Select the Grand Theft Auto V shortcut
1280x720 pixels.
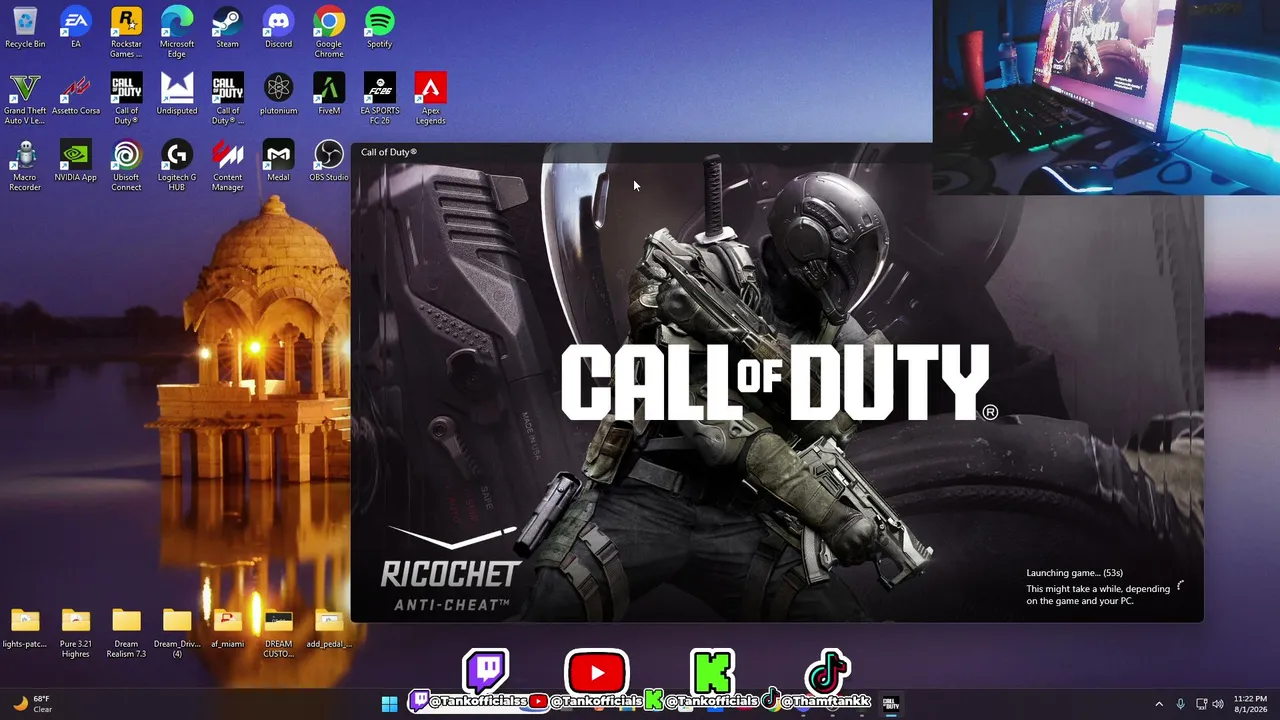pos(25,99)
